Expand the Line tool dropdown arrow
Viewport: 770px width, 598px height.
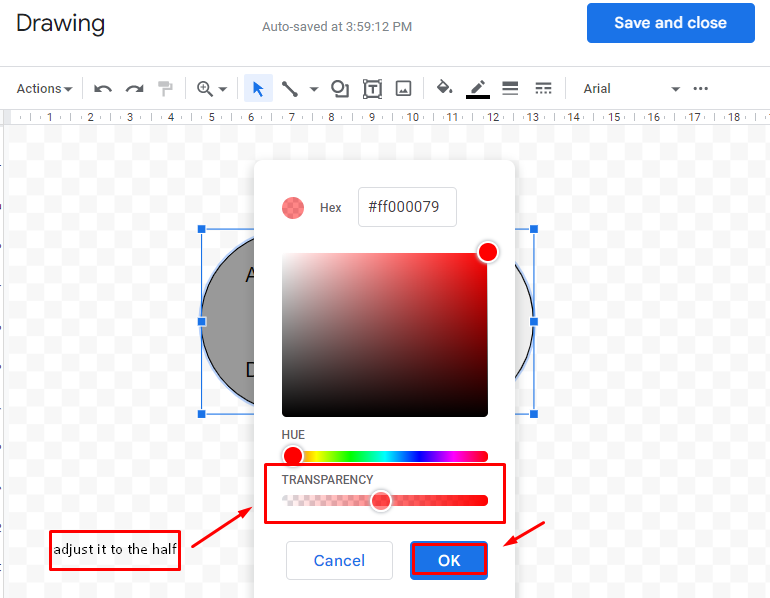click(x=314, y=89)
